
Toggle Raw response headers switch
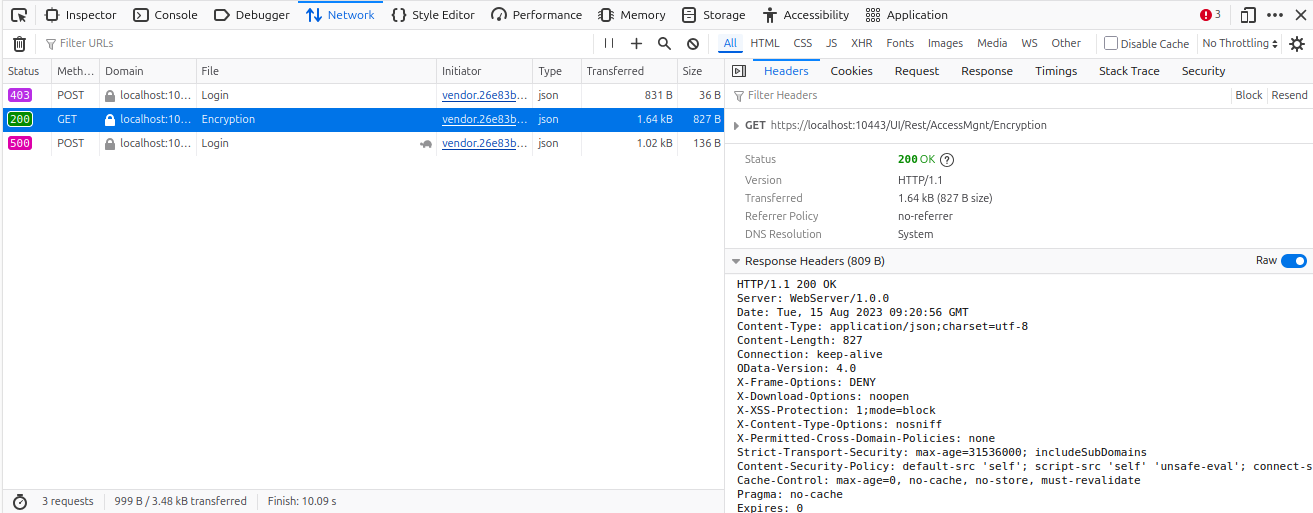1293,261
